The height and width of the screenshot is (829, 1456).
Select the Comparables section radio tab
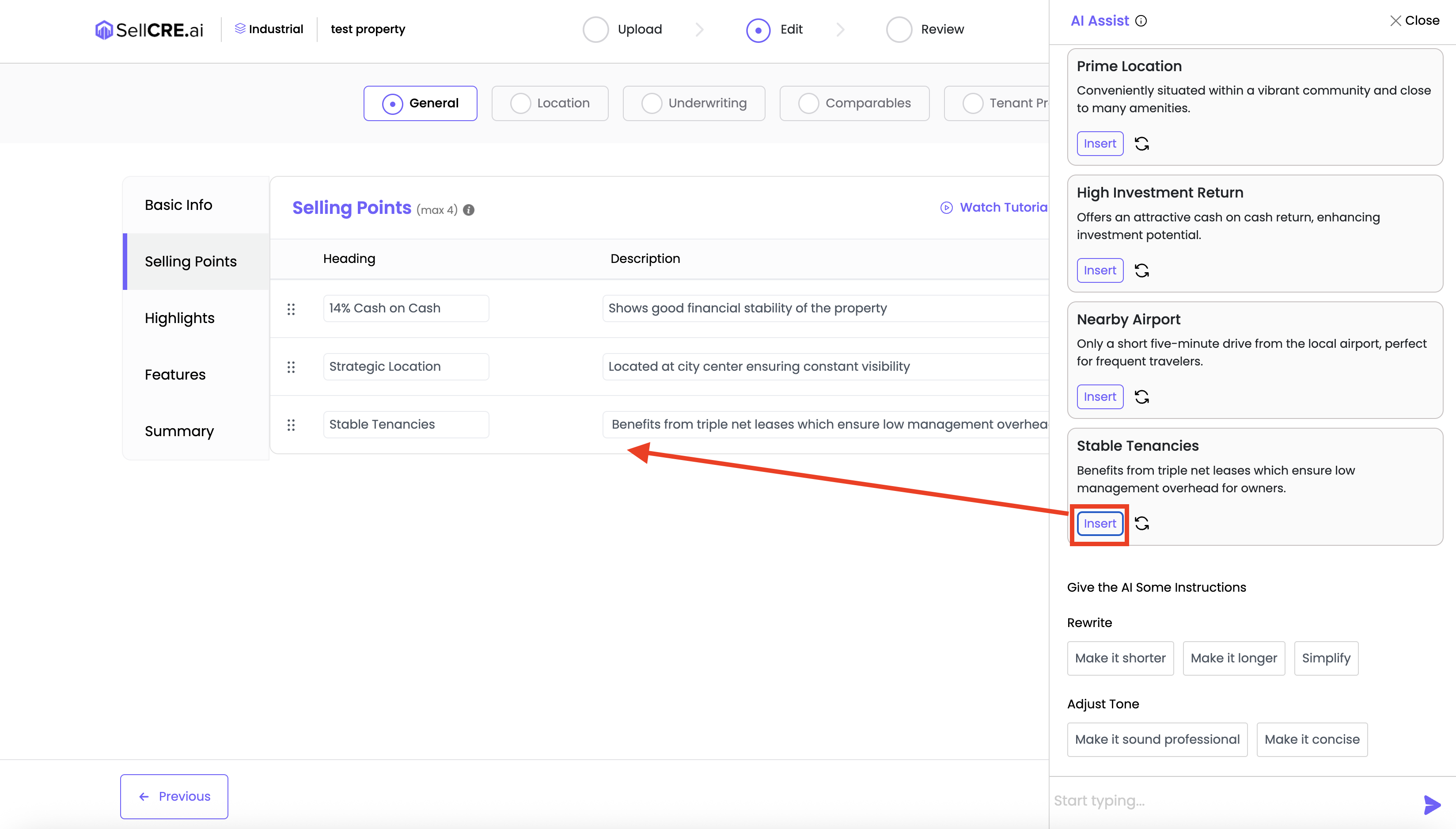tap(854, 103)
